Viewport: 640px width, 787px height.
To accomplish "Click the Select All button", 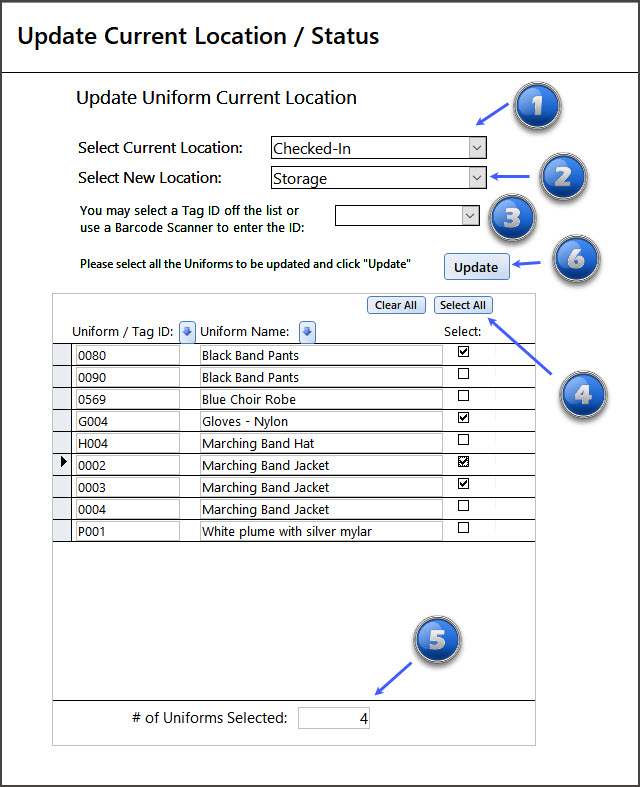I will tap(463, 305).
